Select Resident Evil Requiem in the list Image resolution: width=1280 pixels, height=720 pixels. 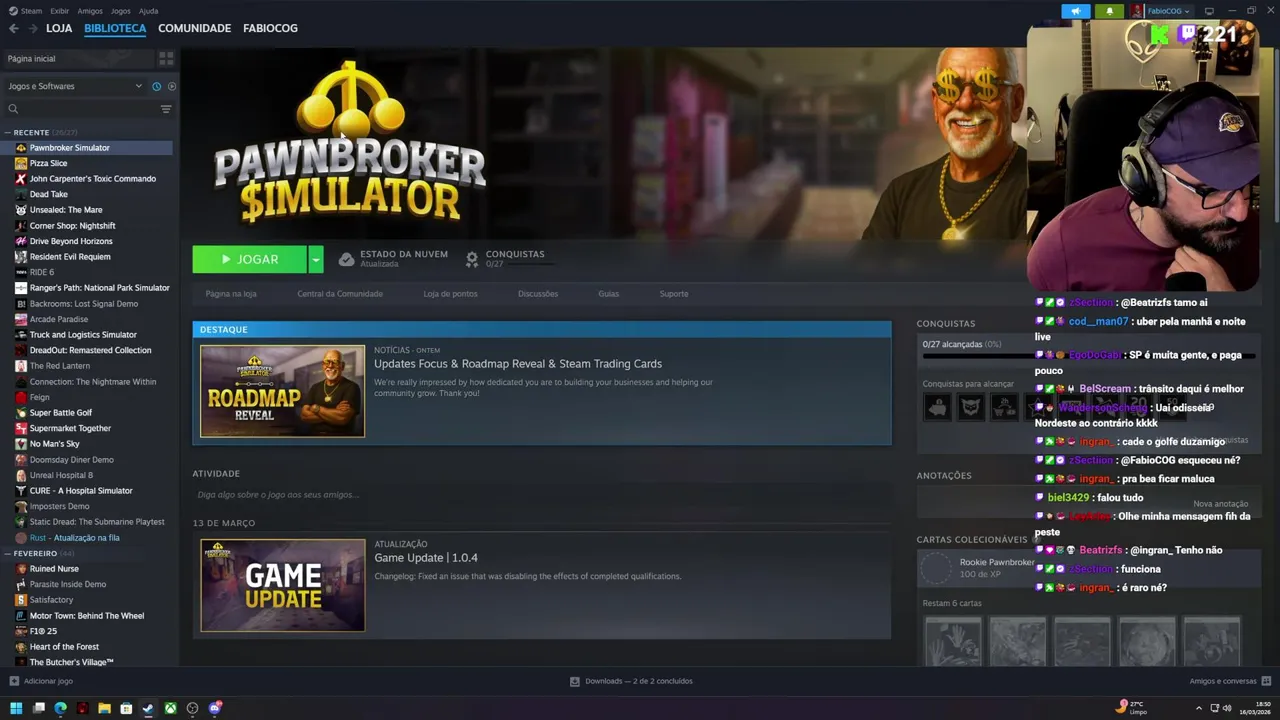[70, 257]
